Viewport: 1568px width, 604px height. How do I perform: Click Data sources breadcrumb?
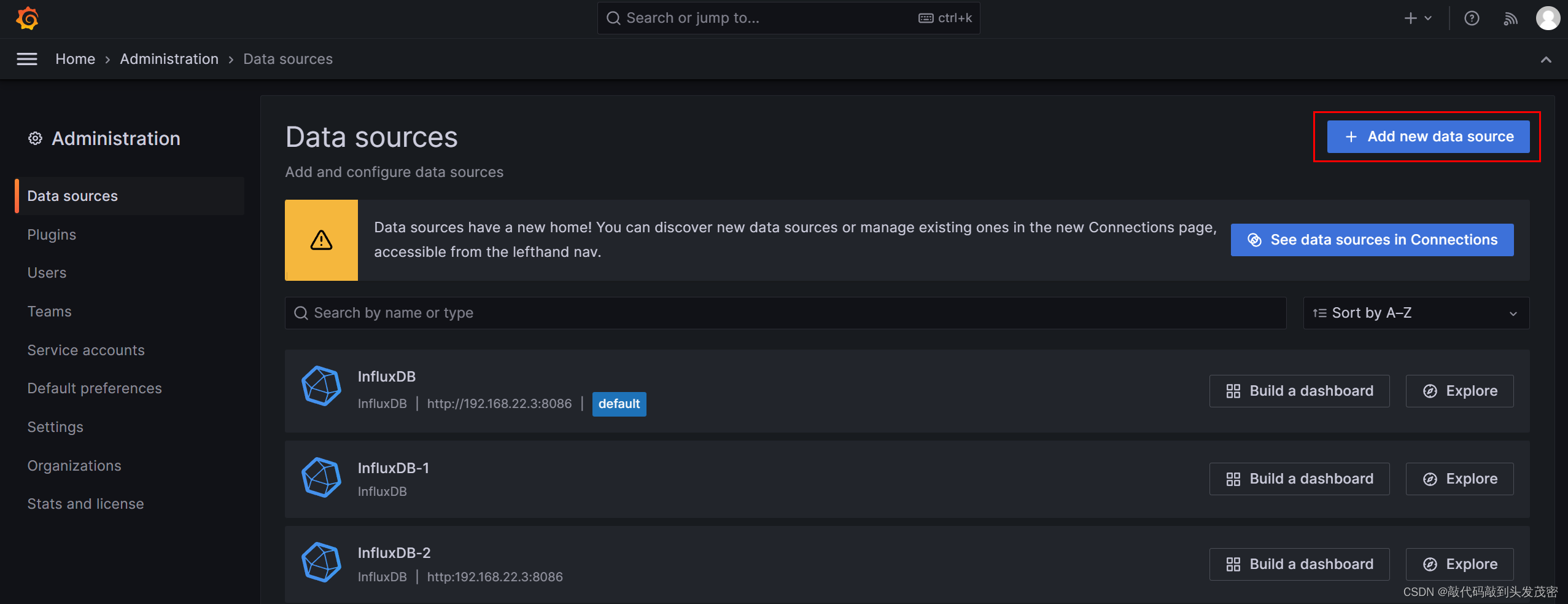[288, 59]
